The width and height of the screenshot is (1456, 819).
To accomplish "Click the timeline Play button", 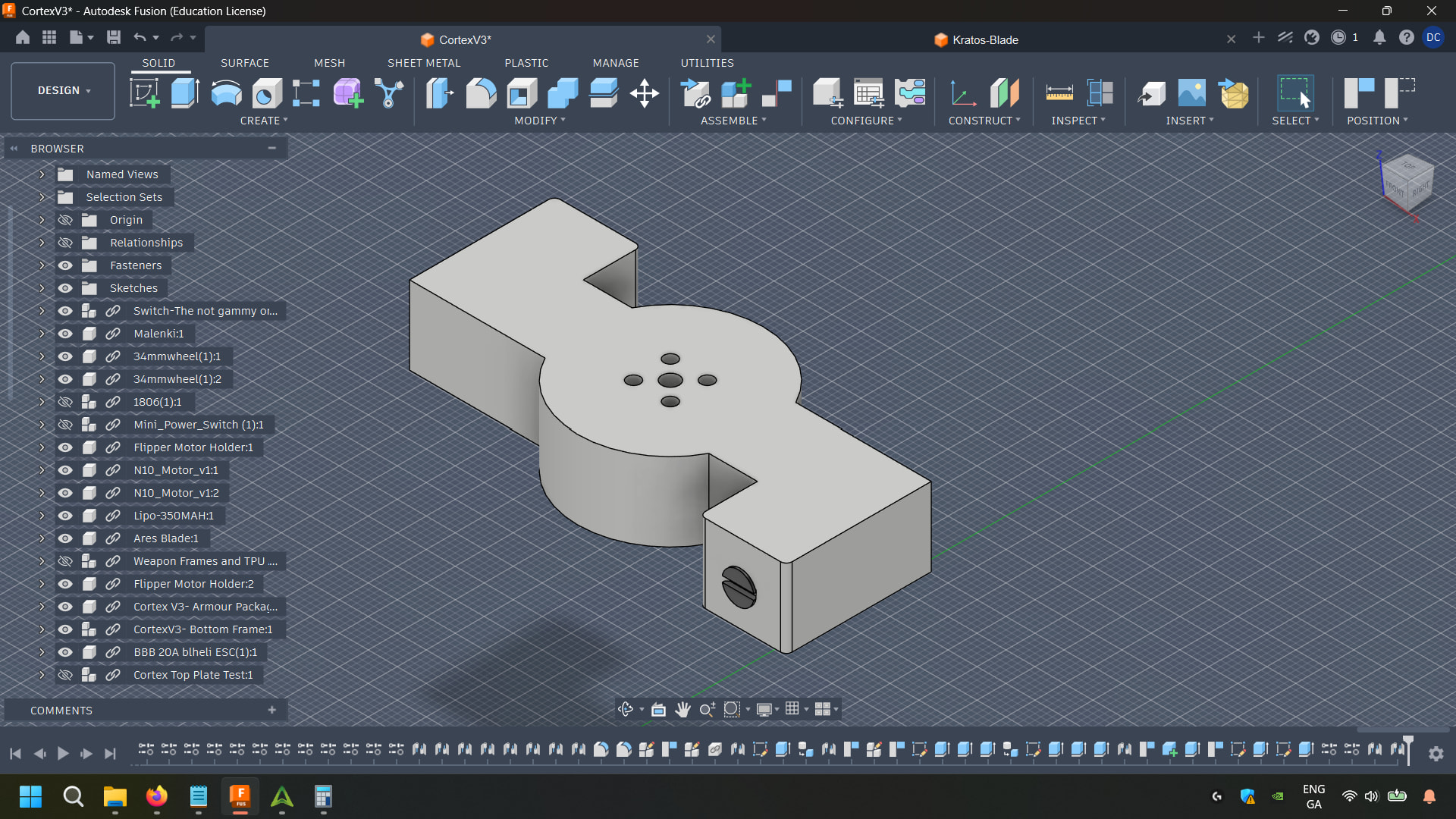I will pos(63,753).
